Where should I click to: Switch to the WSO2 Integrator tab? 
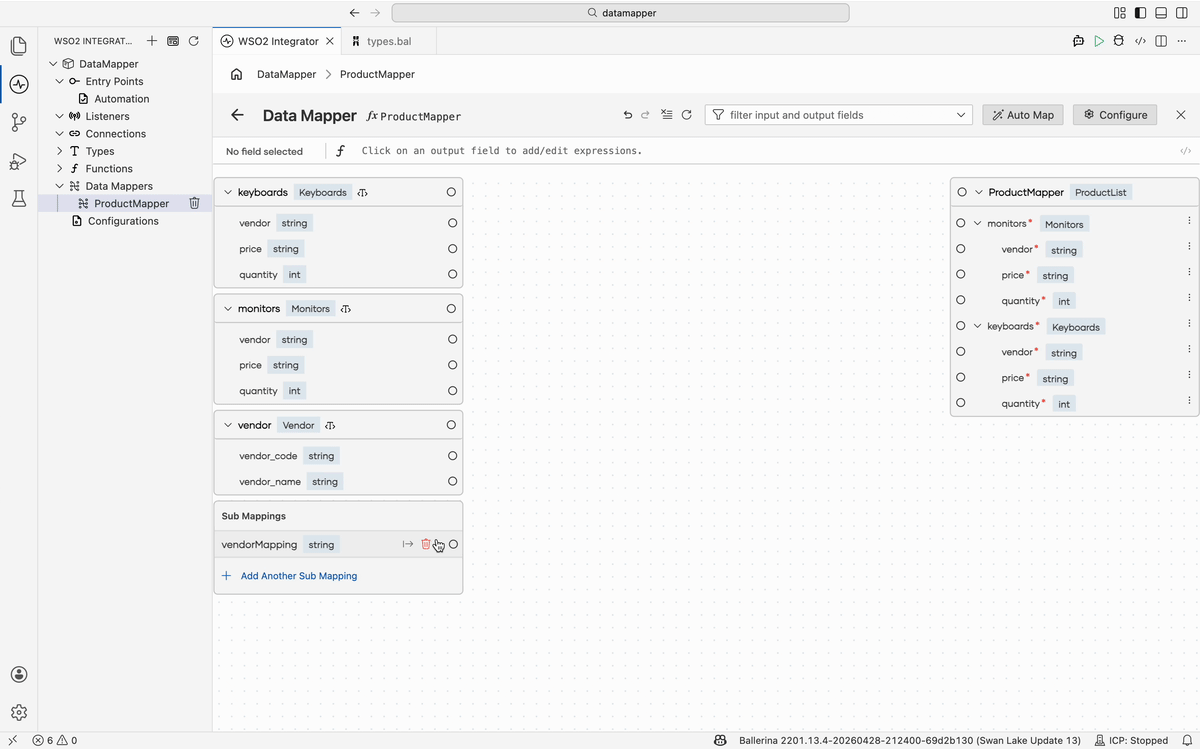[277, 41]
